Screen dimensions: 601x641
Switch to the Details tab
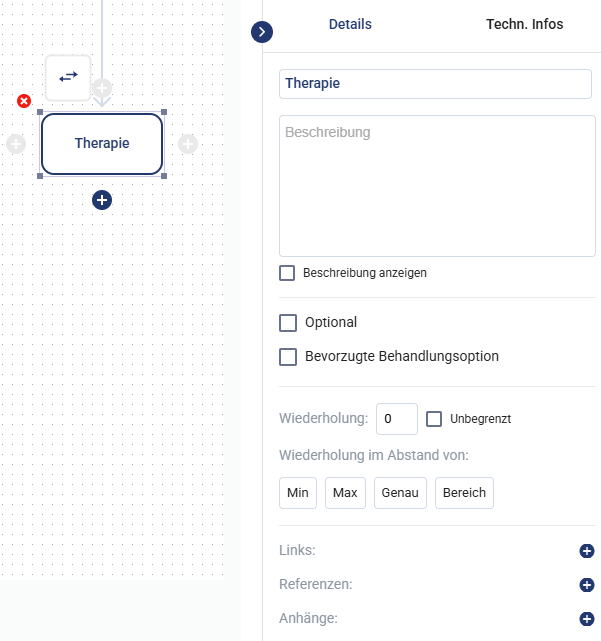click(350, 24)
